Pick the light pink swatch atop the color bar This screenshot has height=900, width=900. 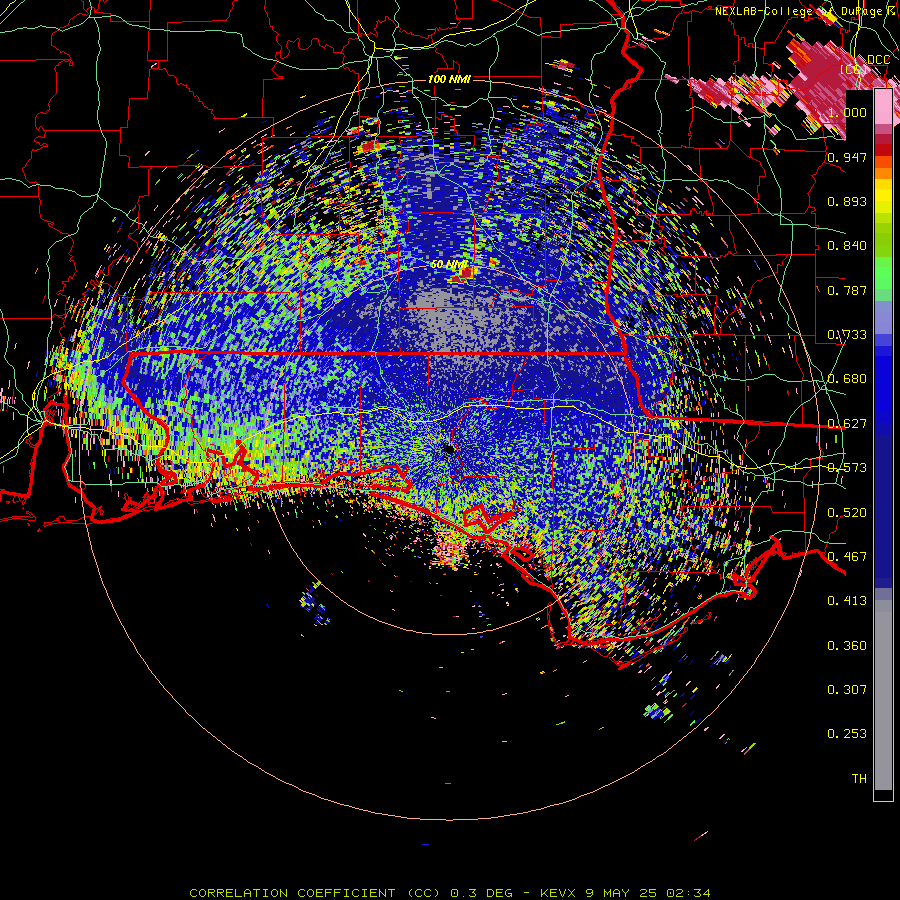click(883, 107)
